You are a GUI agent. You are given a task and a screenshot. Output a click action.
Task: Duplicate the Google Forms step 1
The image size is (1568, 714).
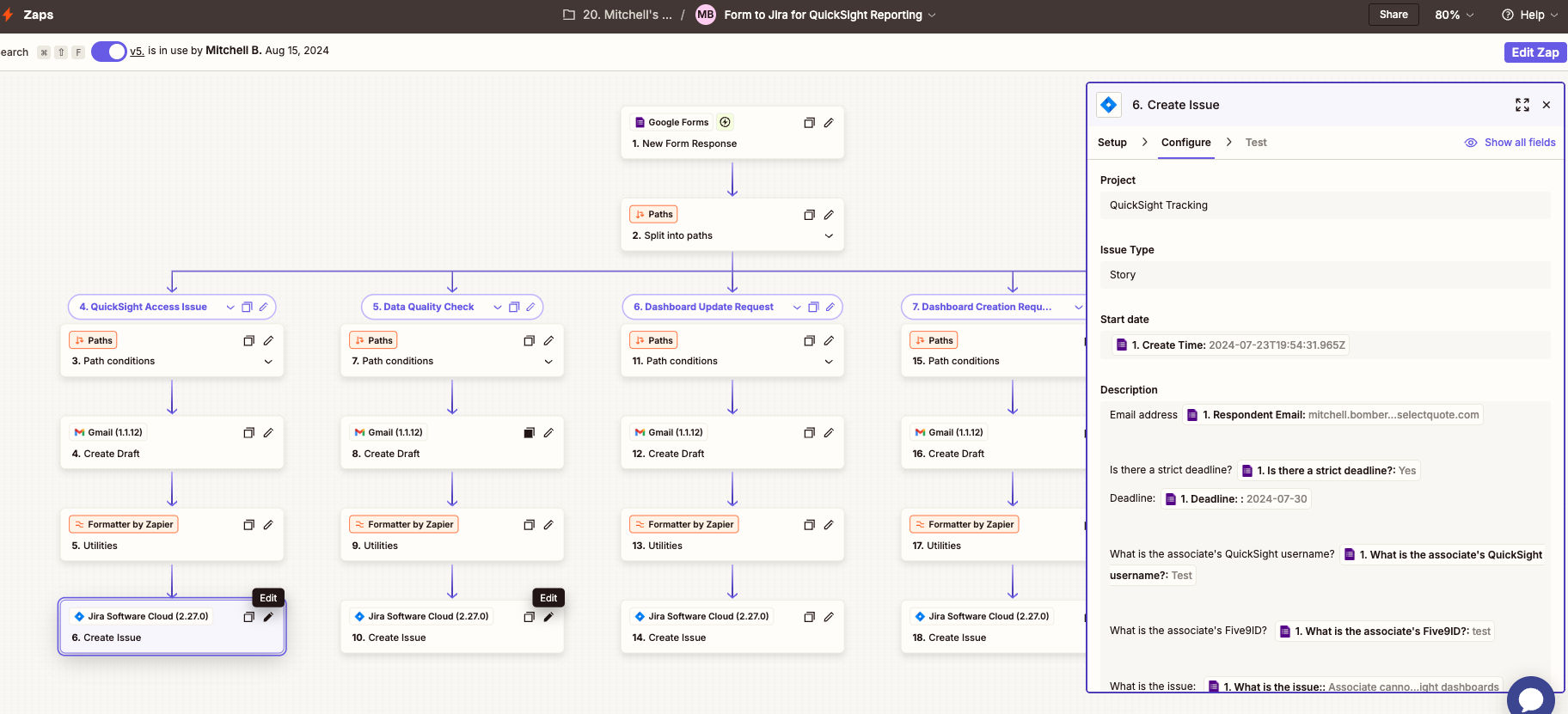coord(809,123)
